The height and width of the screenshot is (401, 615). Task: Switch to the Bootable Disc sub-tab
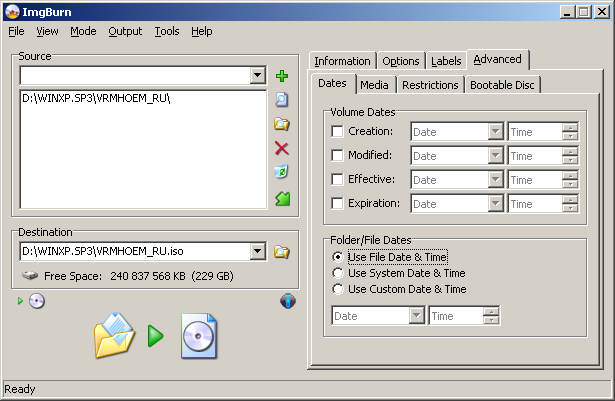click(x=502, y=85)
